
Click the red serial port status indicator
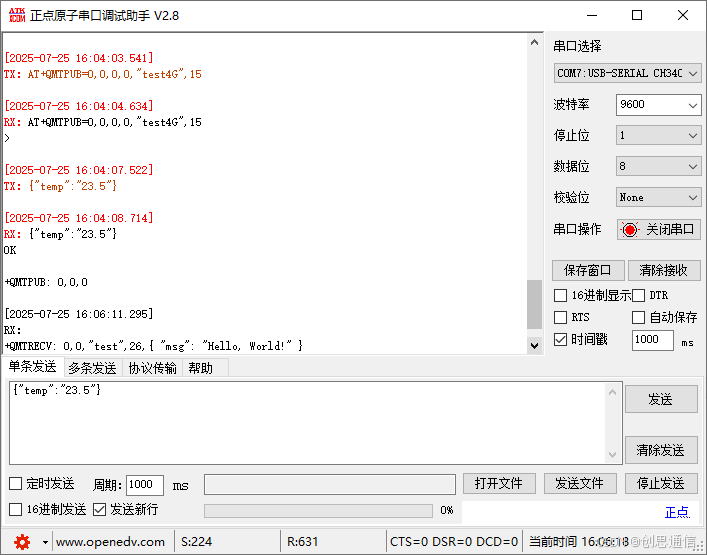pyautogui.click(x=629, y=229)
